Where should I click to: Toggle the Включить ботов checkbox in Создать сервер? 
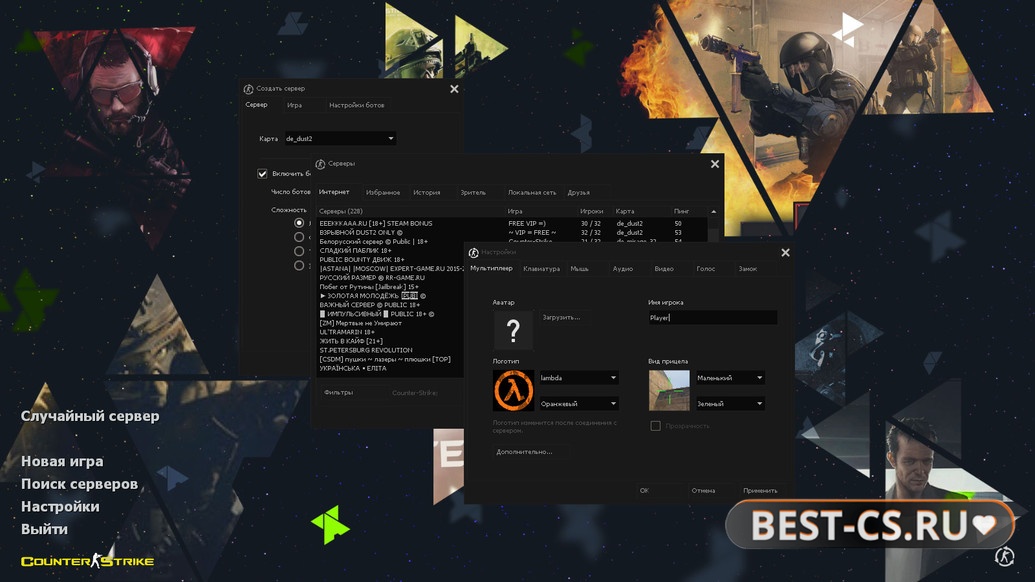262,174
